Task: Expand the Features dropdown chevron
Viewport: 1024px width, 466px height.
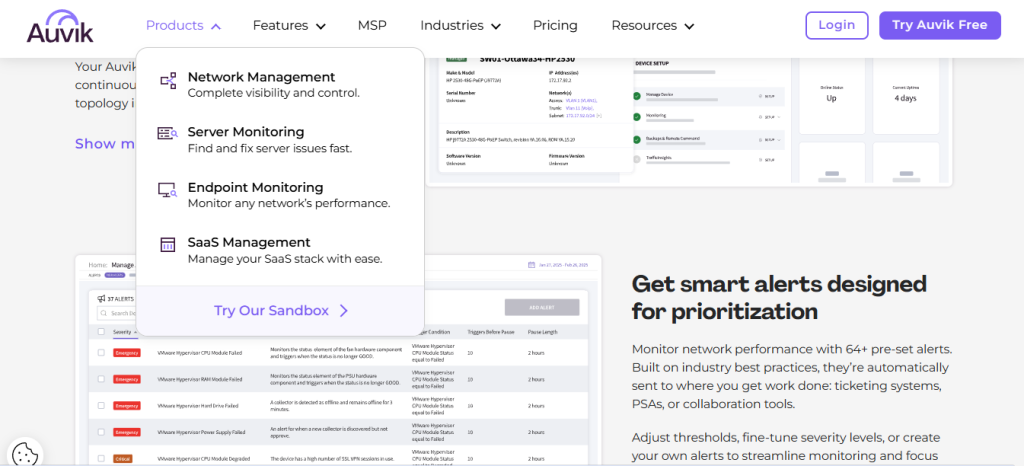Action: pos(321,26)
